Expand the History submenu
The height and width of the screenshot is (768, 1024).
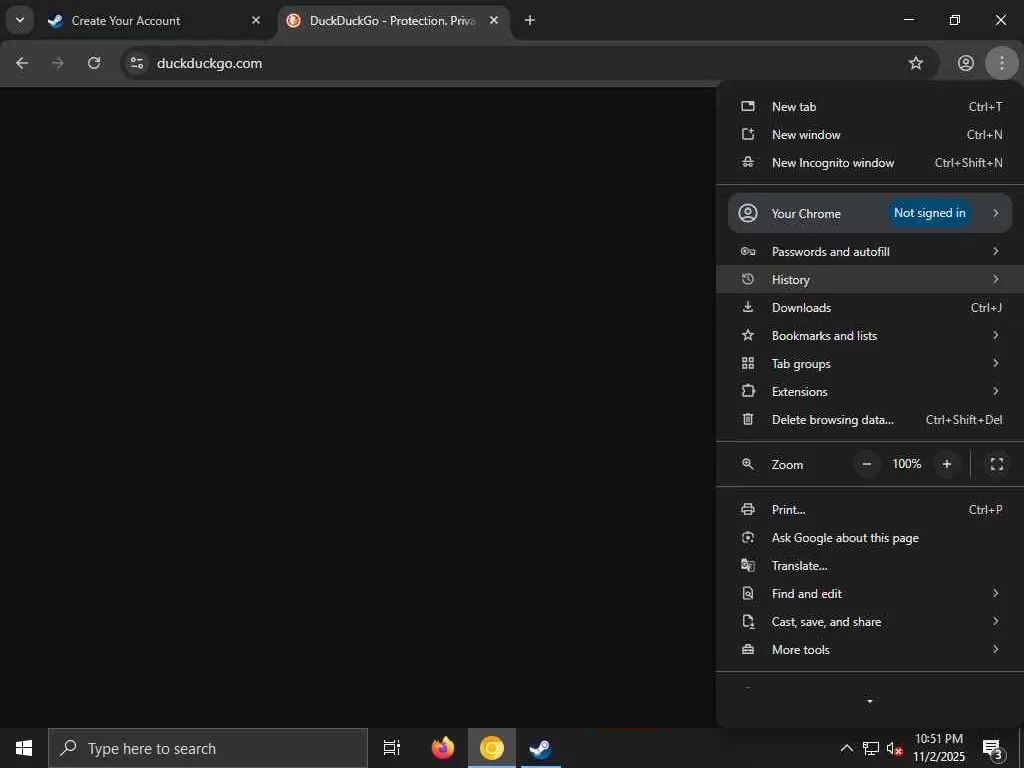(x=871, y=280)
